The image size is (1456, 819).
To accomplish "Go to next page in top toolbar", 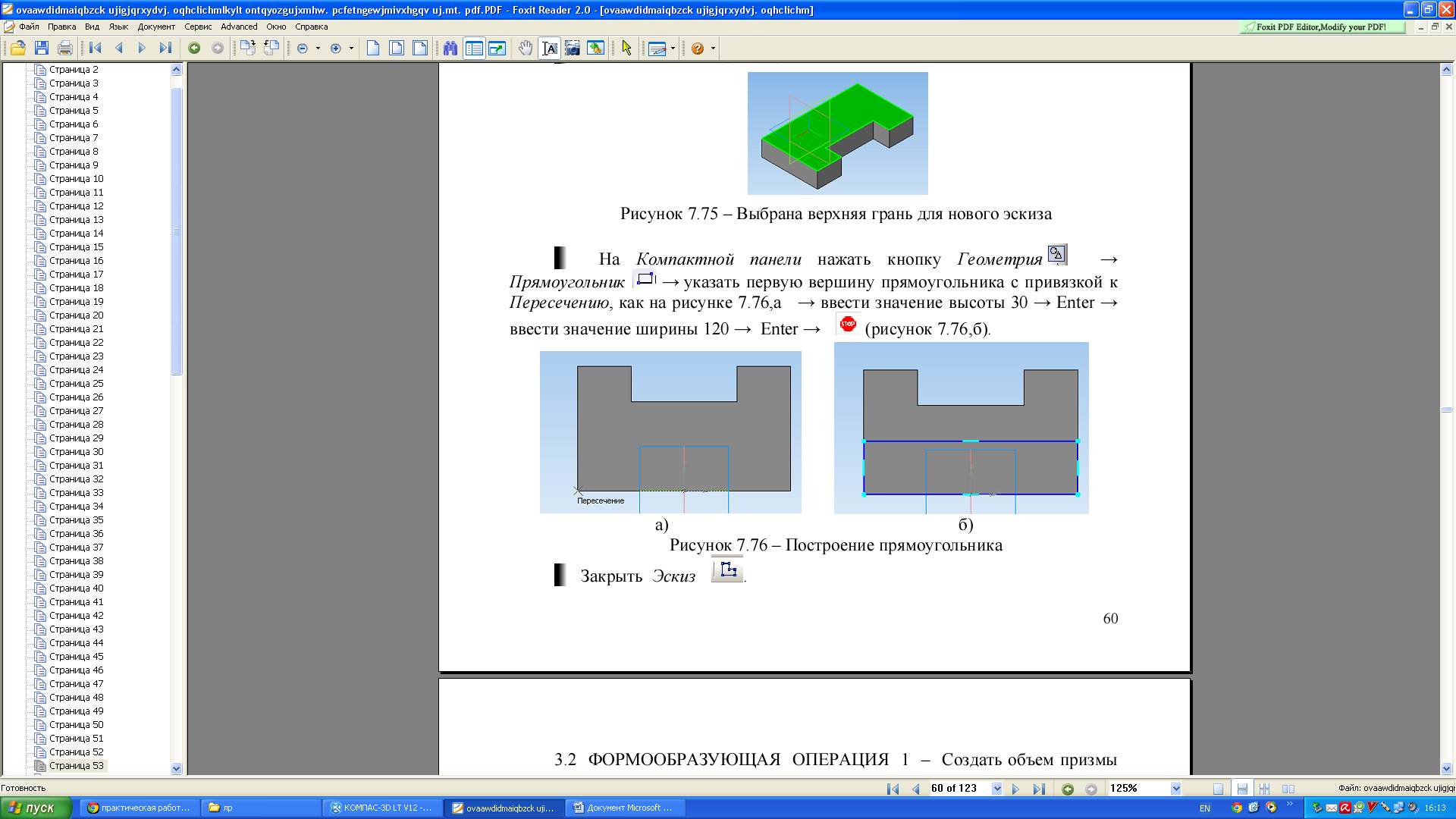I will pyautogui.click(x=142, y=48).
